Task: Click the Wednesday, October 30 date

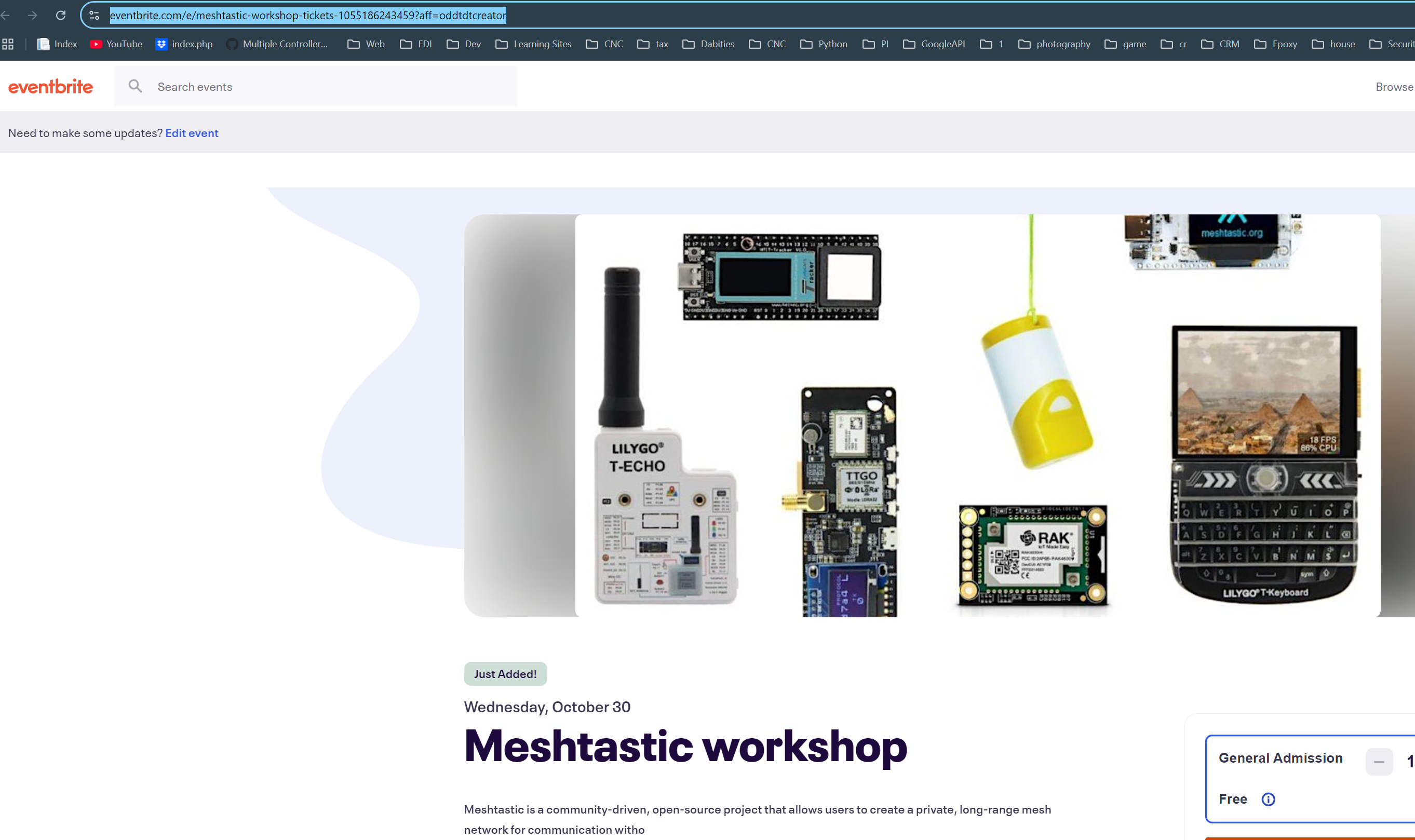Action: coord(547,707)
